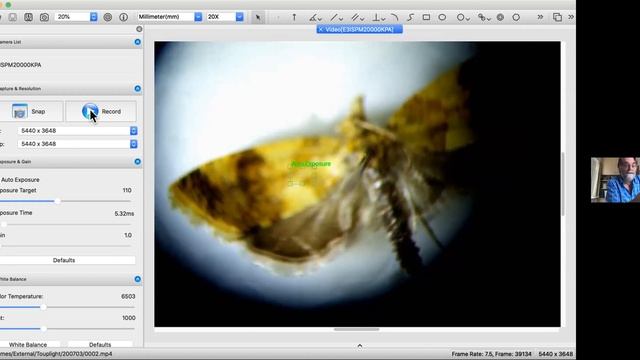
Task: Click the quick-save icon beside the camera icon
Action: coord(28,17)
